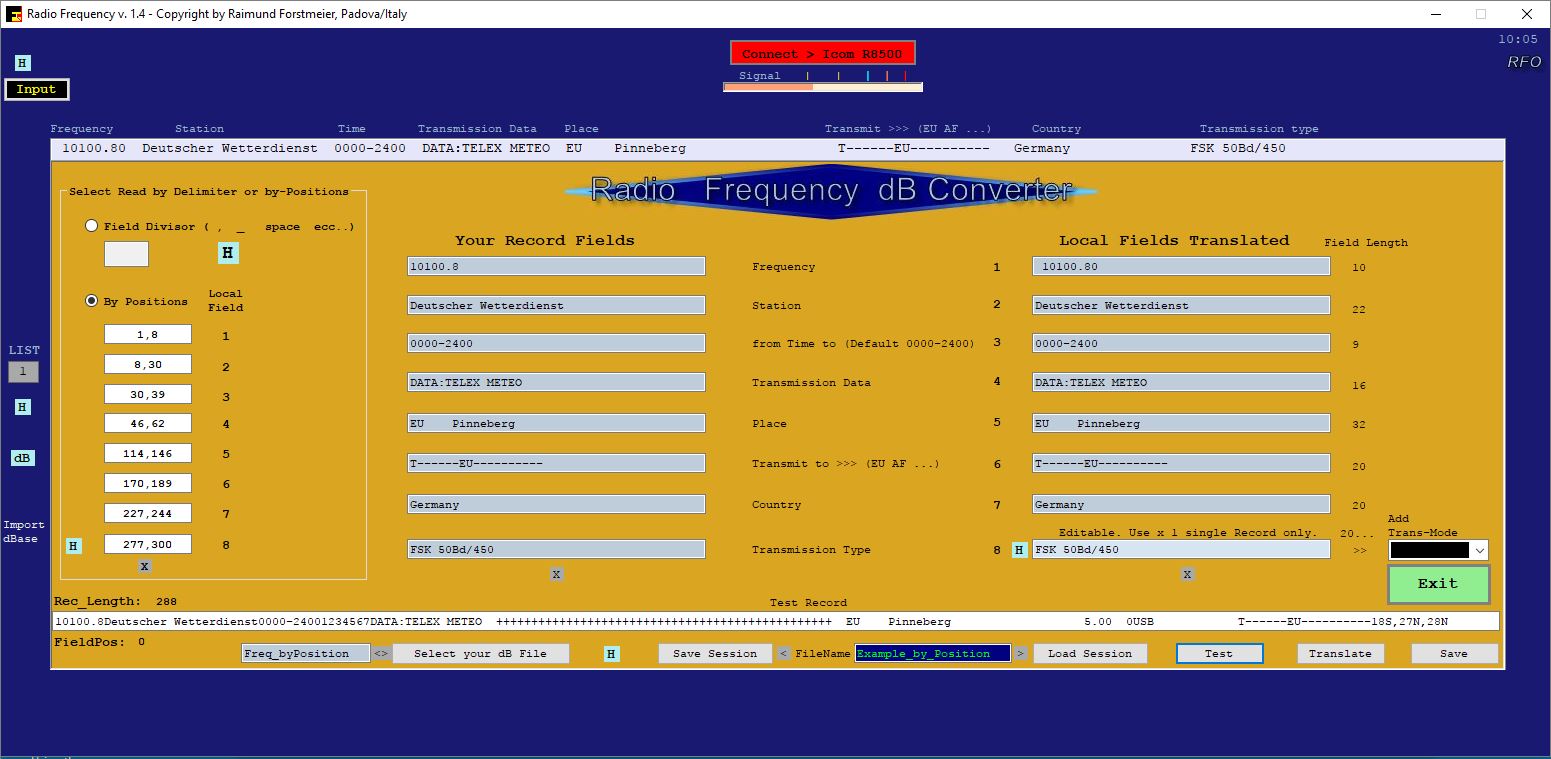Click the Example_by_Position filename field
Image resolution: width=1551 pixels, height=759 pixels.
point(931,653)
